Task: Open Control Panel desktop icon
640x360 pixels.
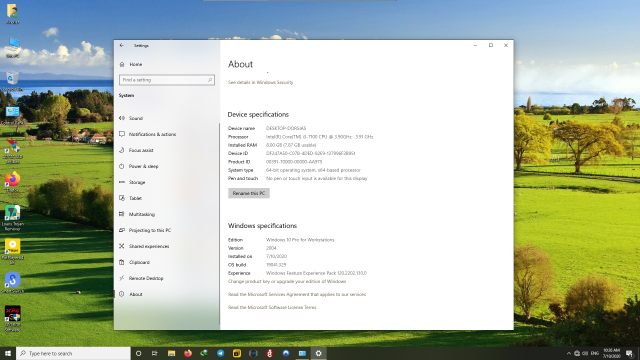Action: 12,115
